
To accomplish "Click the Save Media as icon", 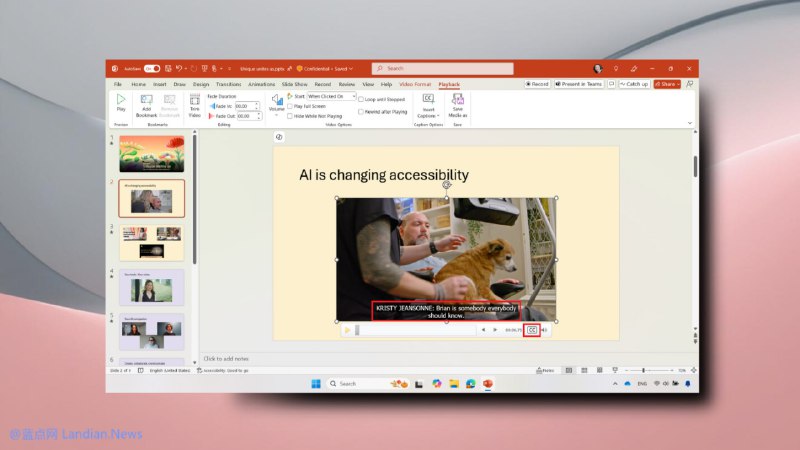I will [458, 99].
